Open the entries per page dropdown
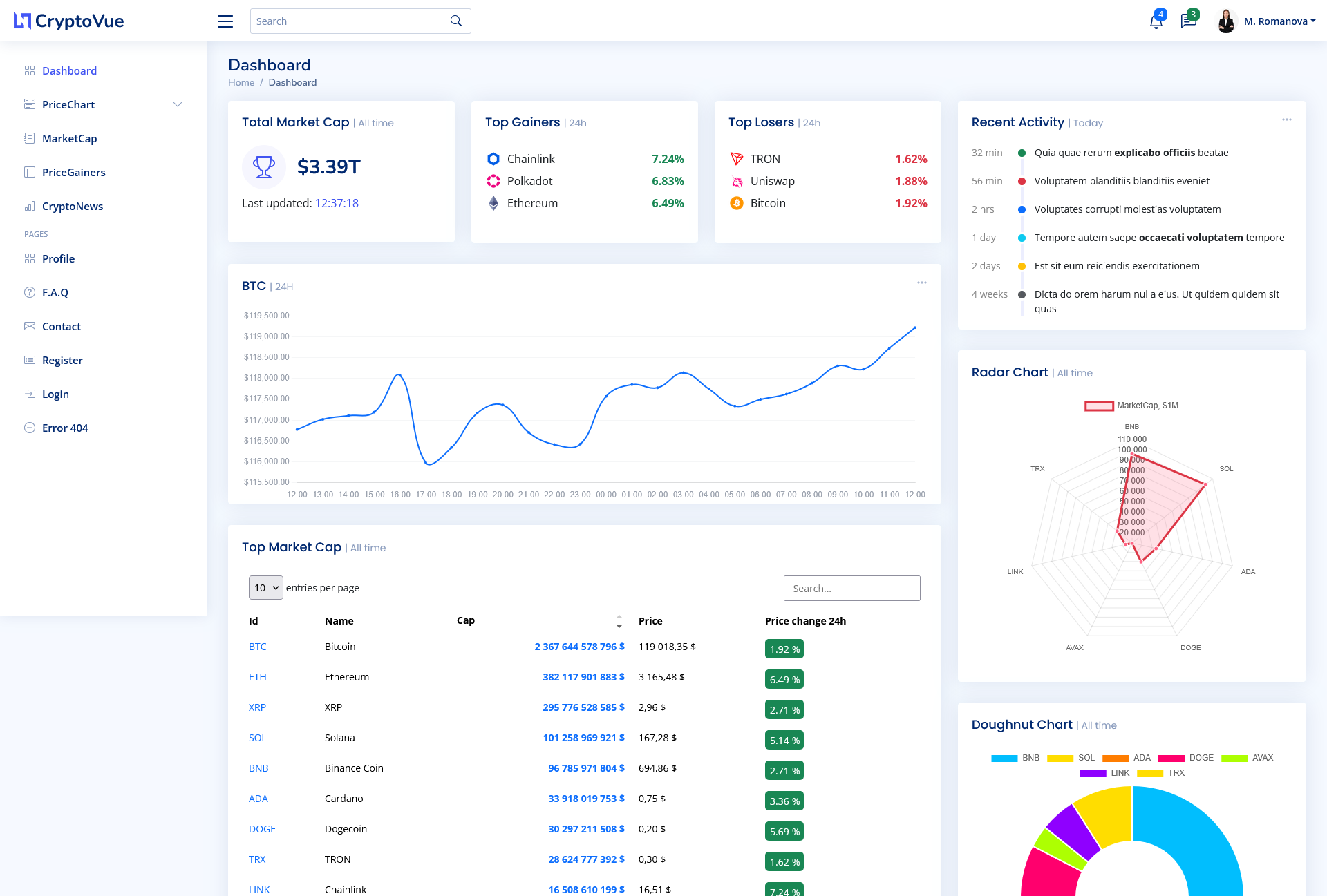The width and height of the screenshot is (1327, 896). pos(266,588)
